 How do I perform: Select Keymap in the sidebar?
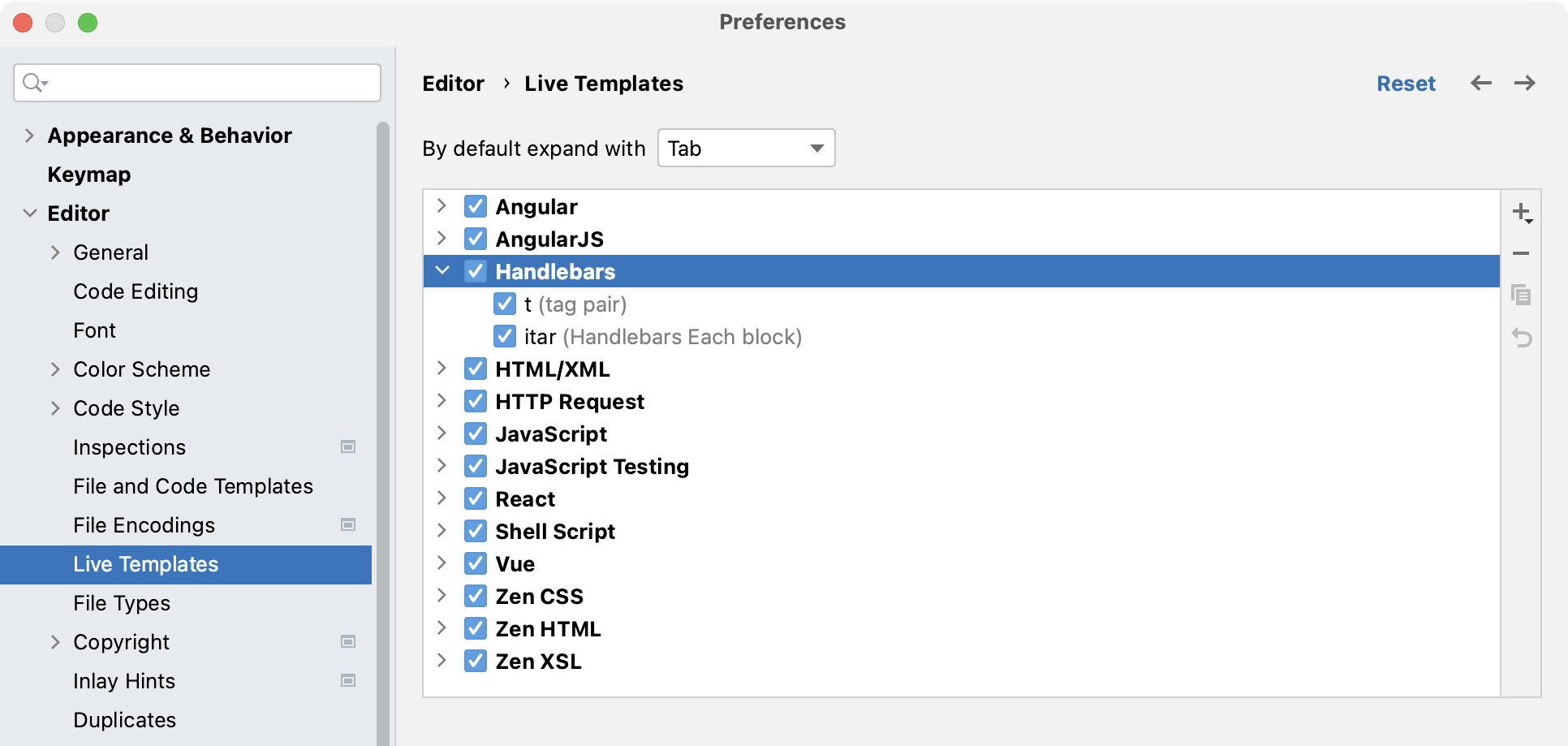pyautogui.click(x=89, y=174)
